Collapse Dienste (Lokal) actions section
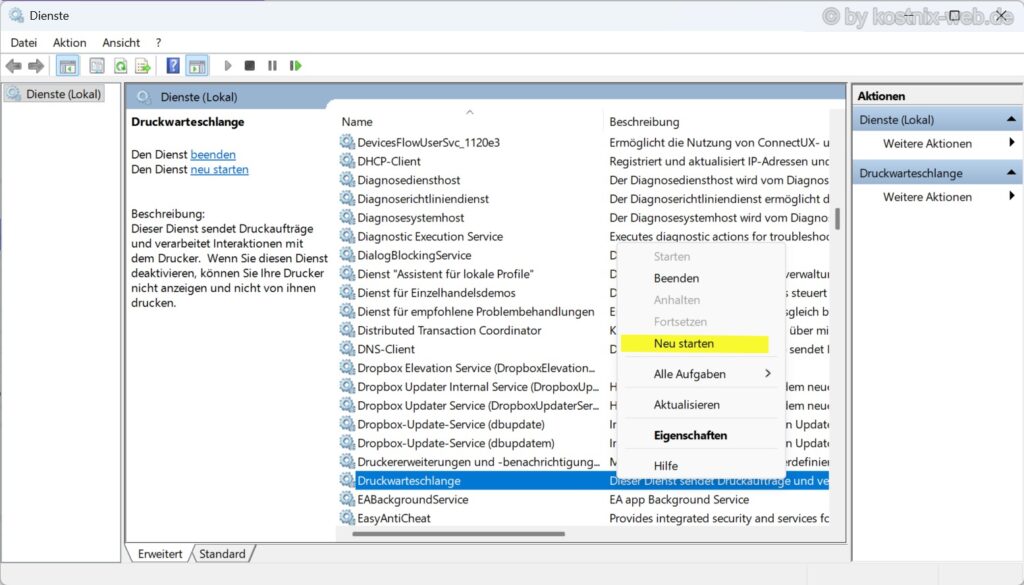The width and height of the screenshot is (1024, 585). pyautogui.click(x=1011, y=119)
